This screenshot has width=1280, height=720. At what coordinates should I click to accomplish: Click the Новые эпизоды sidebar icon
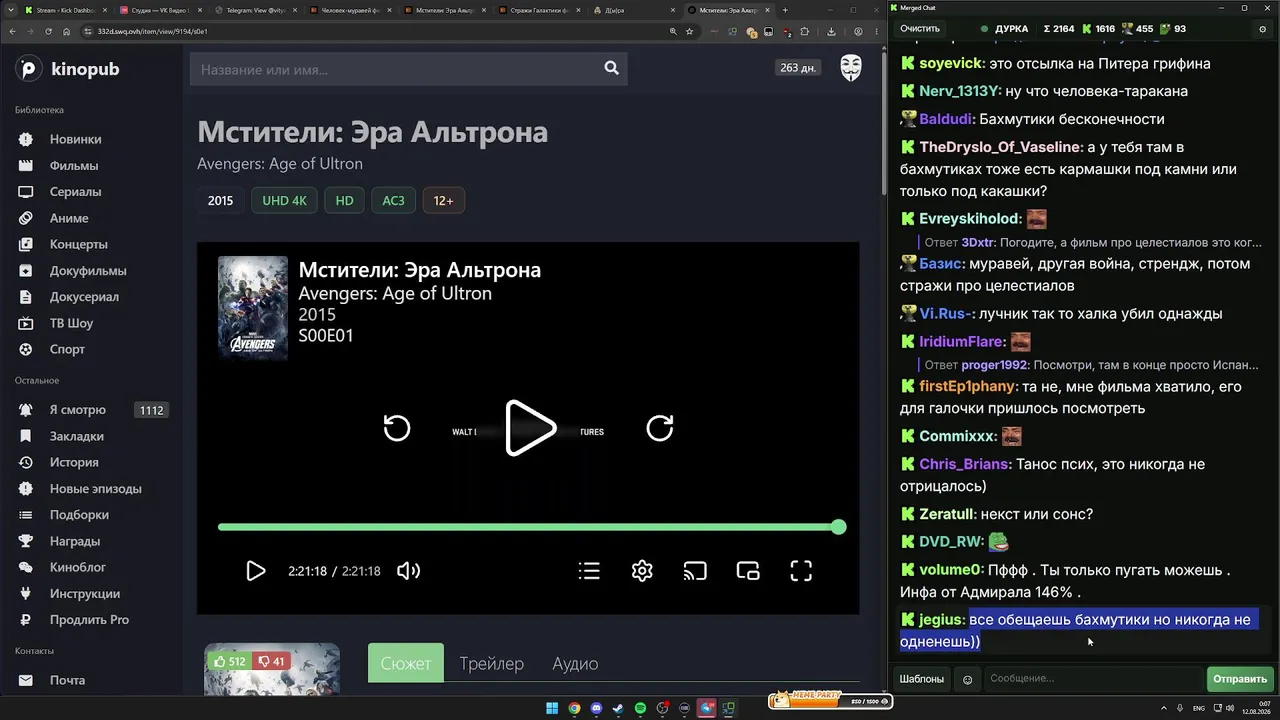[x=26, y=489]
